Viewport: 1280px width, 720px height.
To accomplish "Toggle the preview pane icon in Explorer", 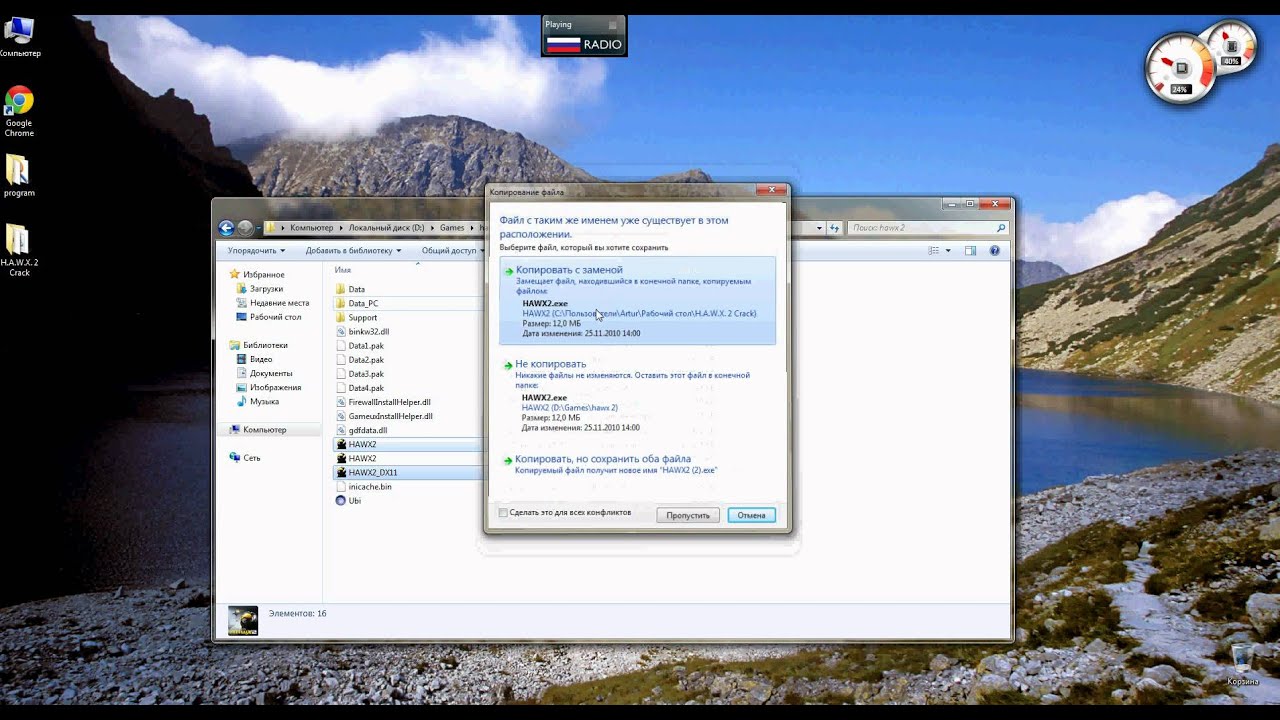I will (970, 250).
